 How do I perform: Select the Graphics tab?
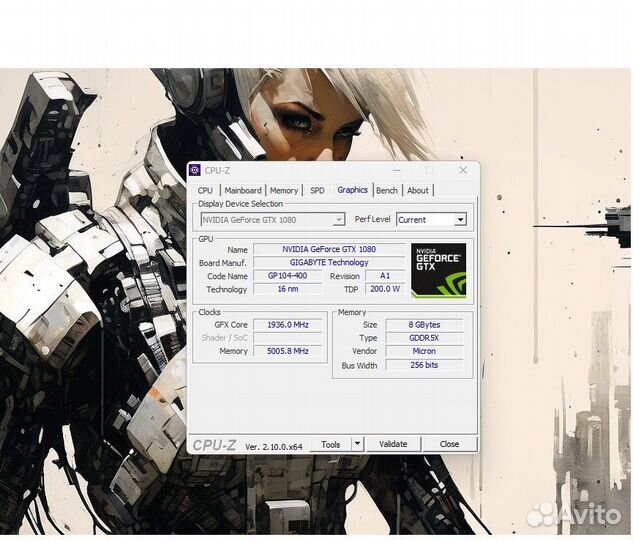click(352, 190)
